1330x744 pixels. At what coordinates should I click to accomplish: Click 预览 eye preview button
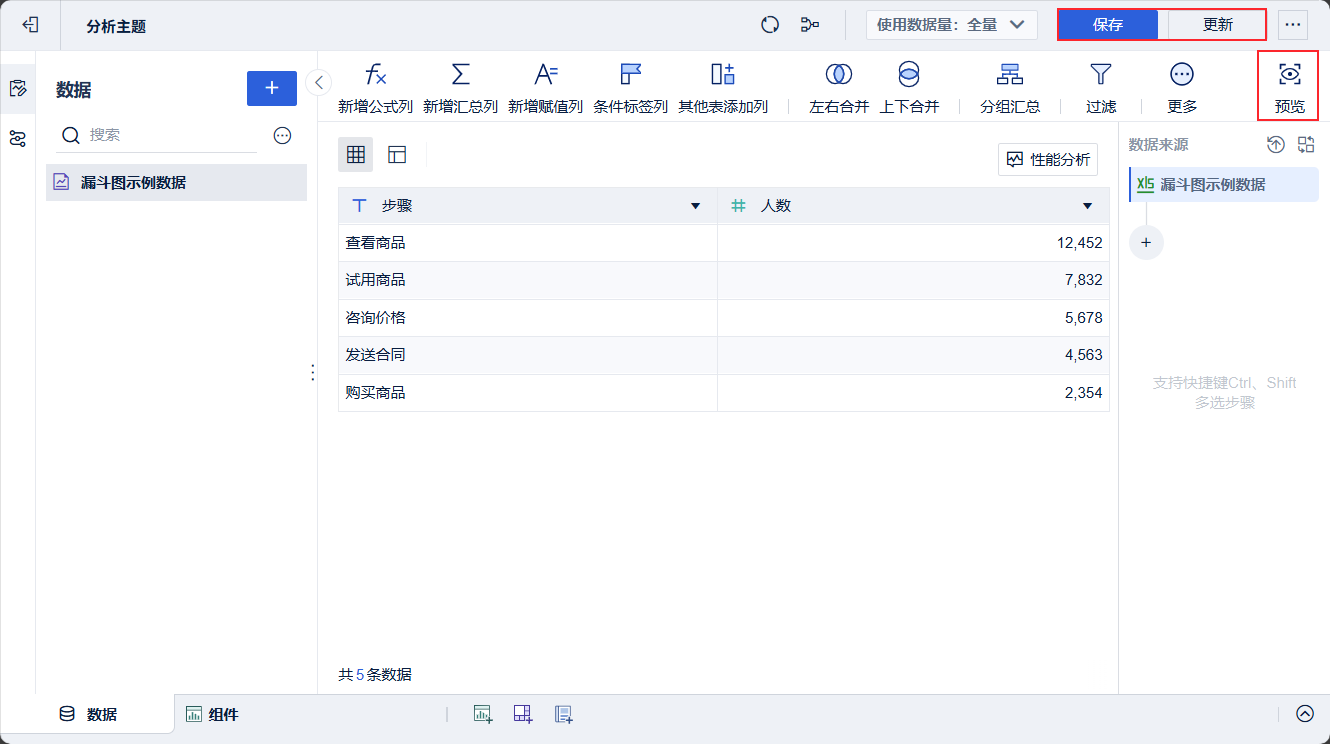tap(1289, 88)
